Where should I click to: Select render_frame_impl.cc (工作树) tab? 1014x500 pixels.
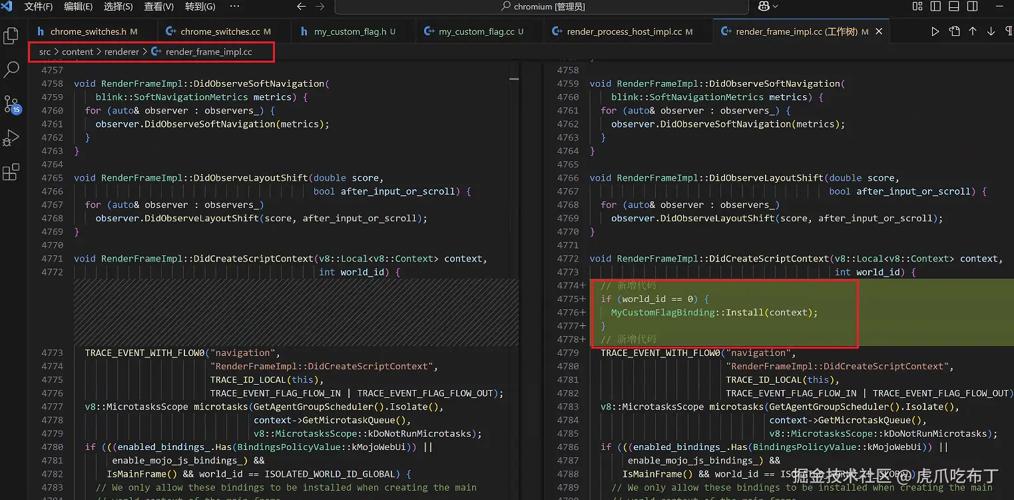pyautogui.click(x=800, y=31)
